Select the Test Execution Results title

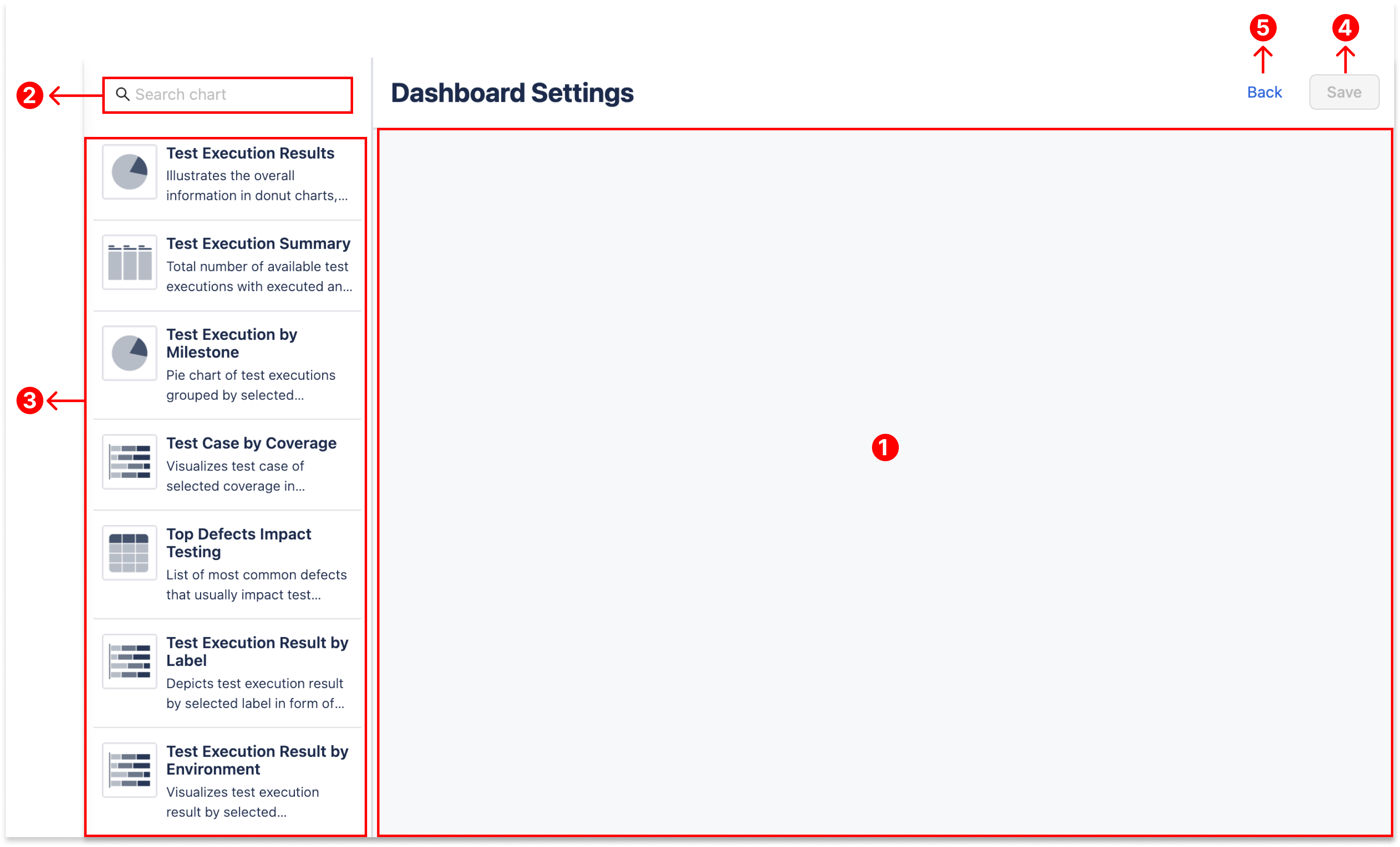pos(250,153)
